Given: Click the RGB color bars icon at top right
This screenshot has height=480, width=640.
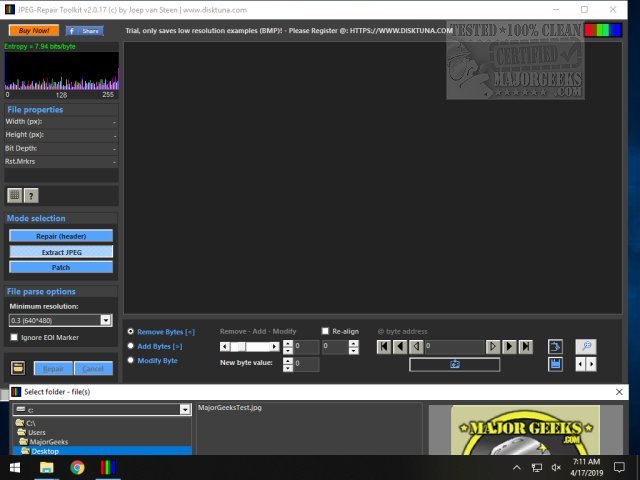Looking at the screenshot, I should point(603,30).
